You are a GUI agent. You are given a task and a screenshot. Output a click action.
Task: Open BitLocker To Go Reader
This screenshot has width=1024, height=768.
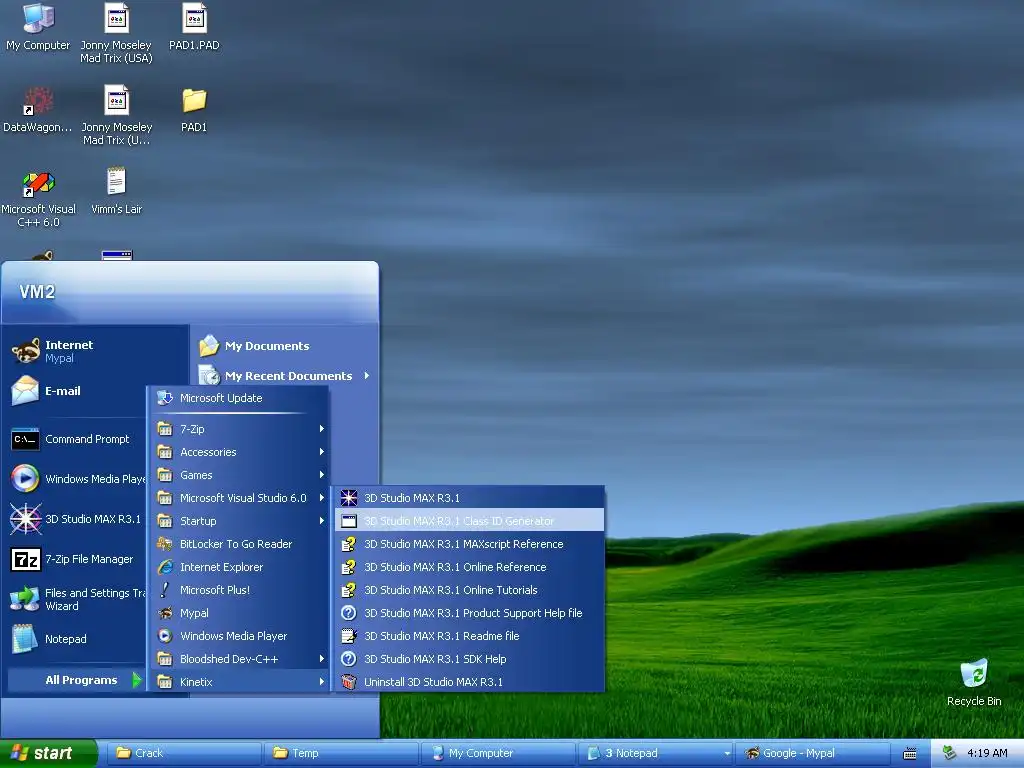[239, 544]
